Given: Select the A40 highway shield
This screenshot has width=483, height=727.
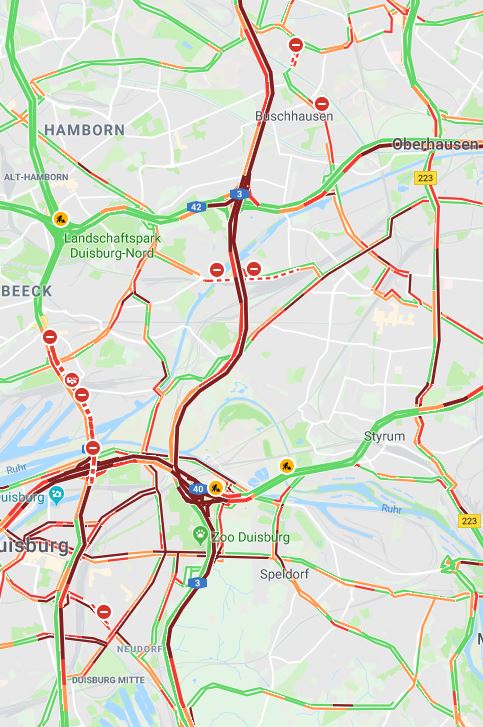Looking at the screenshot, I should point(198,489).
